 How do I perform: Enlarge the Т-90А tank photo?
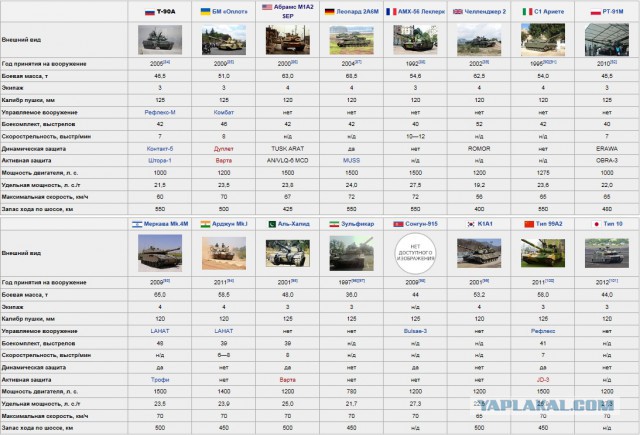click(x=160, y=40)
